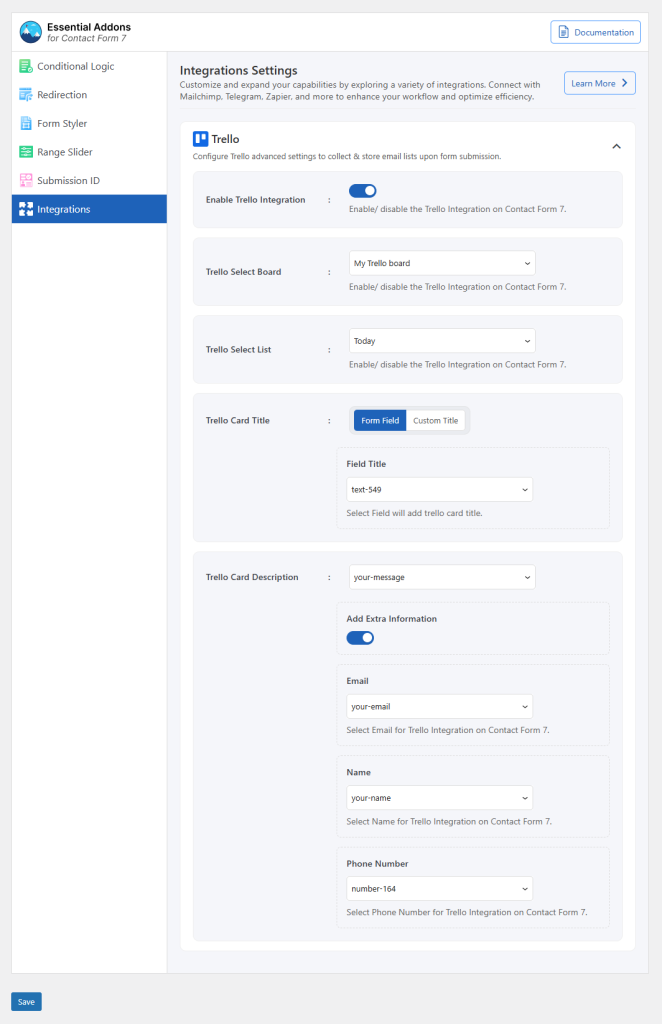Click the Phone Number field label
Viewport: 662px width, 1024px height.
click(377, 863)
